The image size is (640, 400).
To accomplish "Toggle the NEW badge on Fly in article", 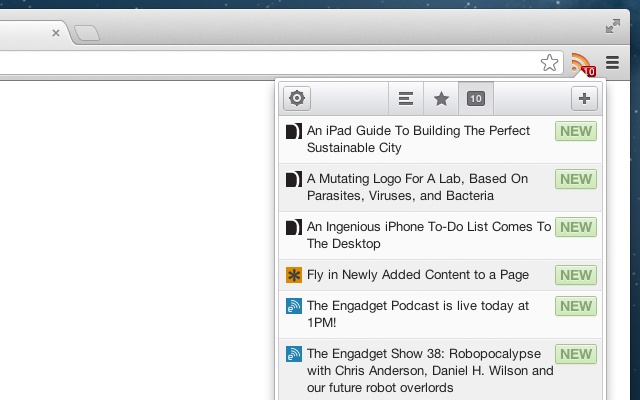I will pos(576,275).
